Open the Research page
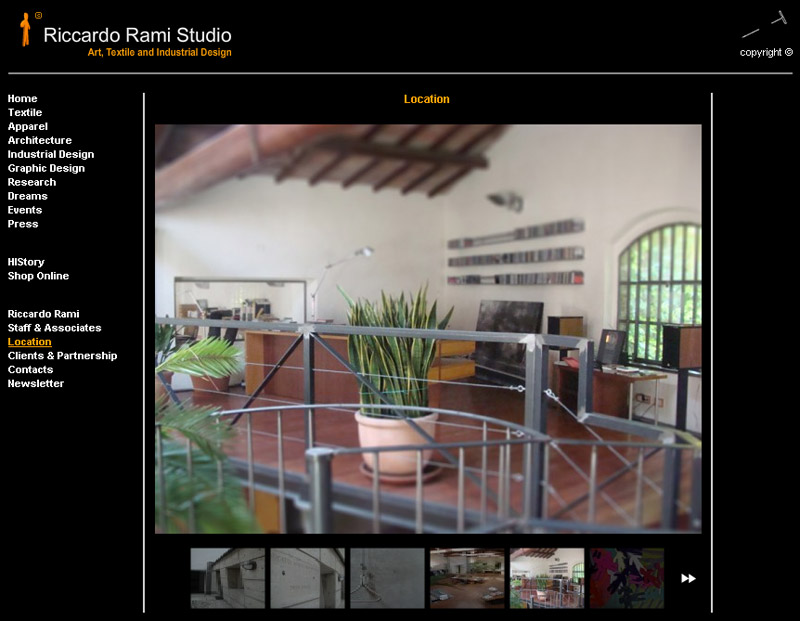Image resolution: width=800 pixels, height=621 pixels. coord(32,182)
